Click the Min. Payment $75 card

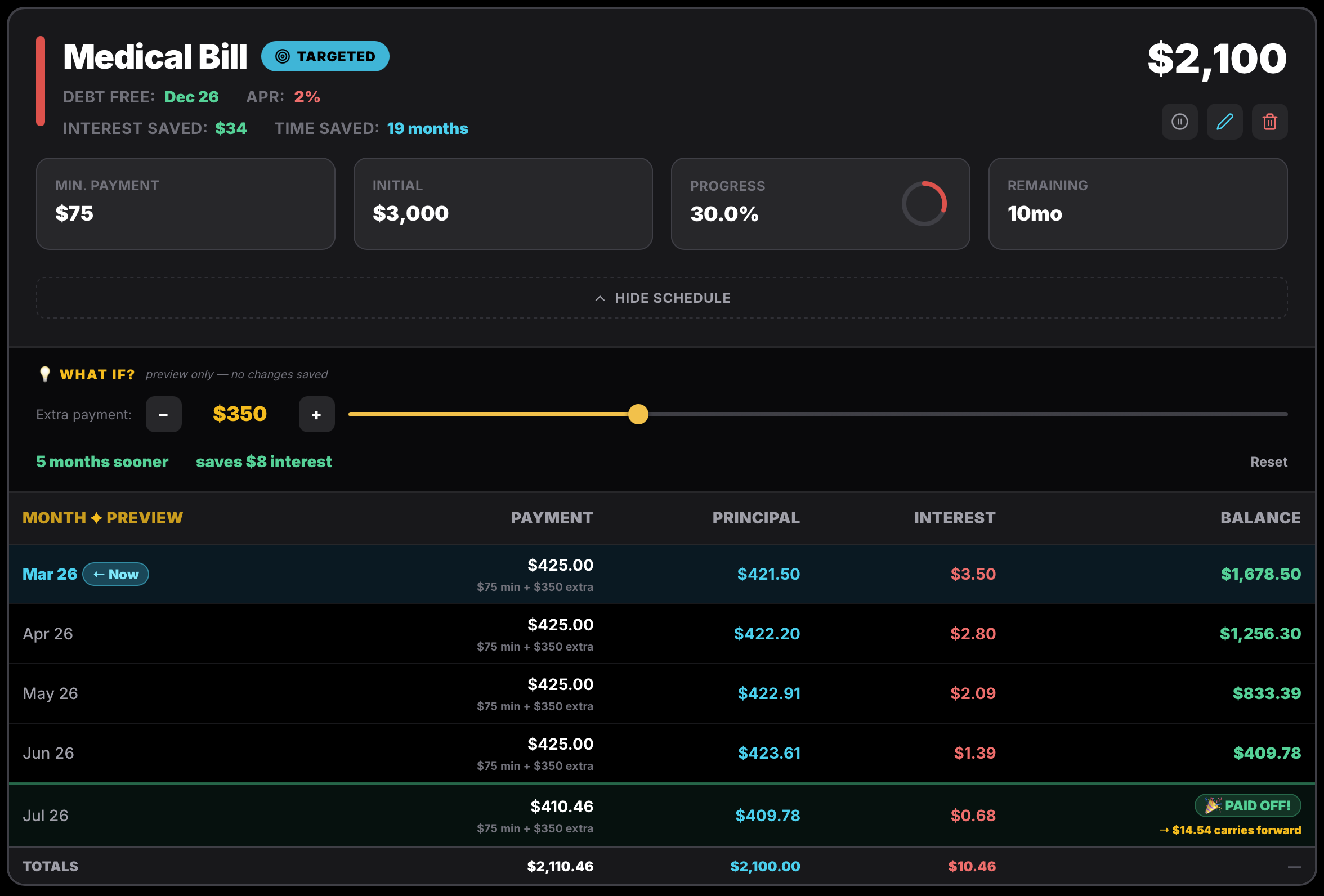click(x=185, y=203)
